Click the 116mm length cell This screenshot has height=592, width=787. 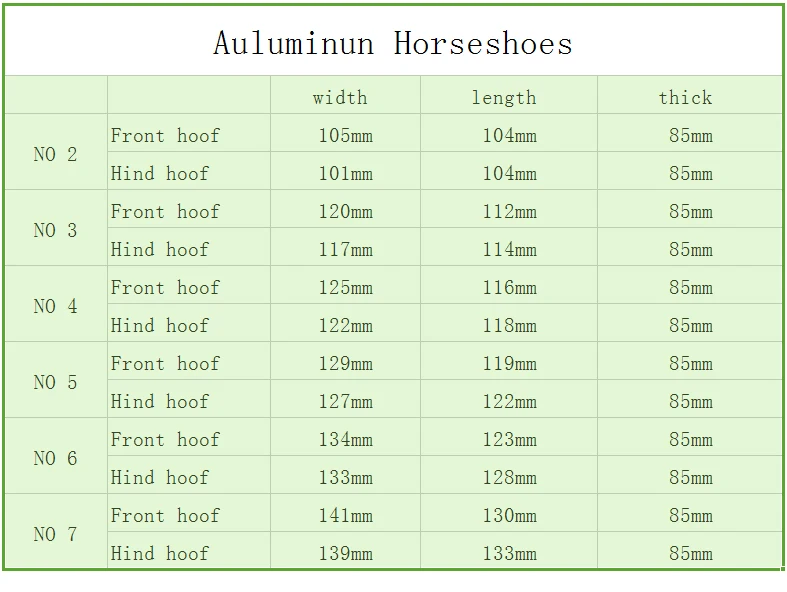tap(509, 285)
